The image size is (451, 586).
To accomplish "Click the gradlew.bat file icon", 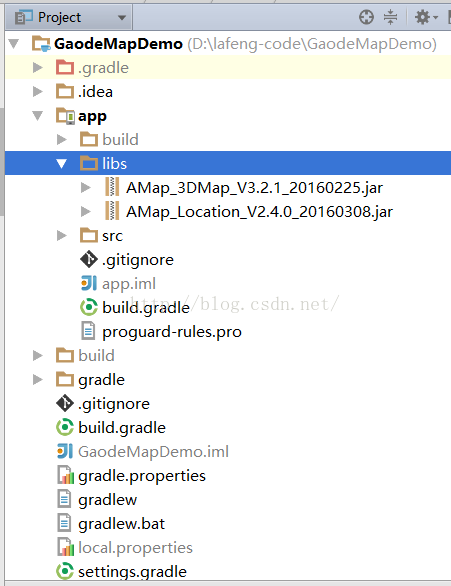I will pyautogui.click(x=64, y=523).
